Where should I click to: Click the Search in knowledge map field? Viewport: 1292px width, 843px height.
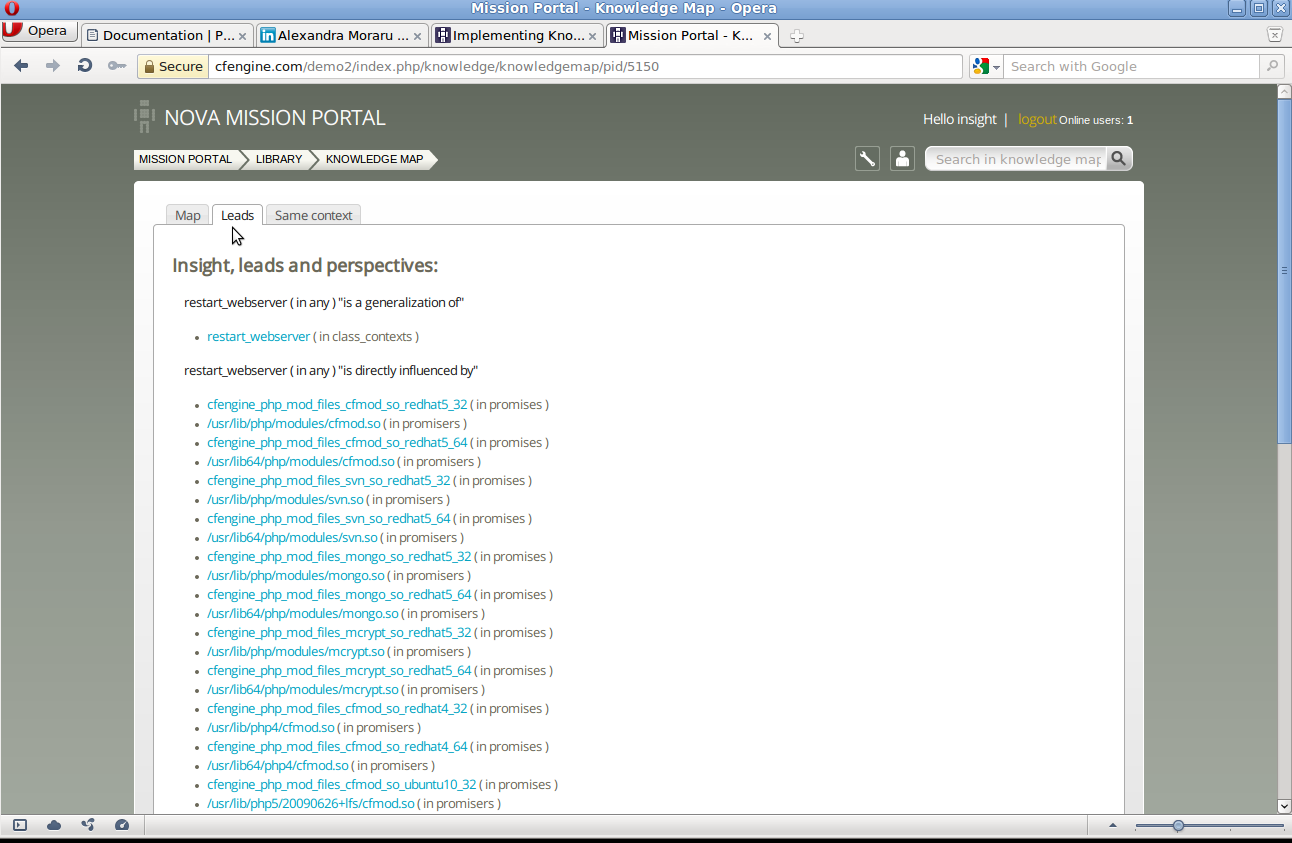(1017, 159)
